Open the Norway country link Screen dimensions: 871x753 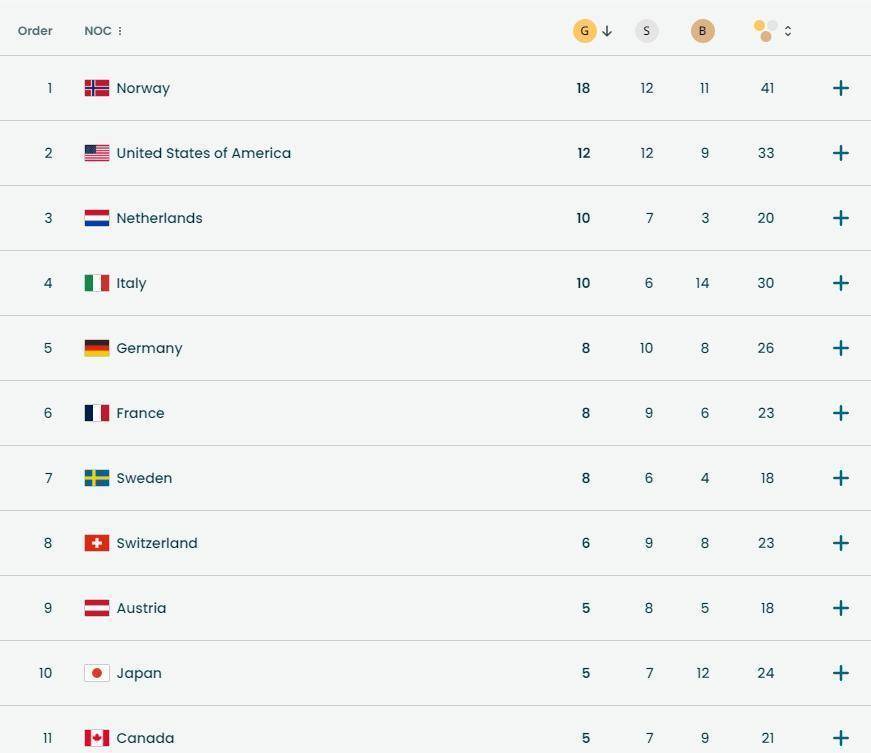[x=143, y=88]
